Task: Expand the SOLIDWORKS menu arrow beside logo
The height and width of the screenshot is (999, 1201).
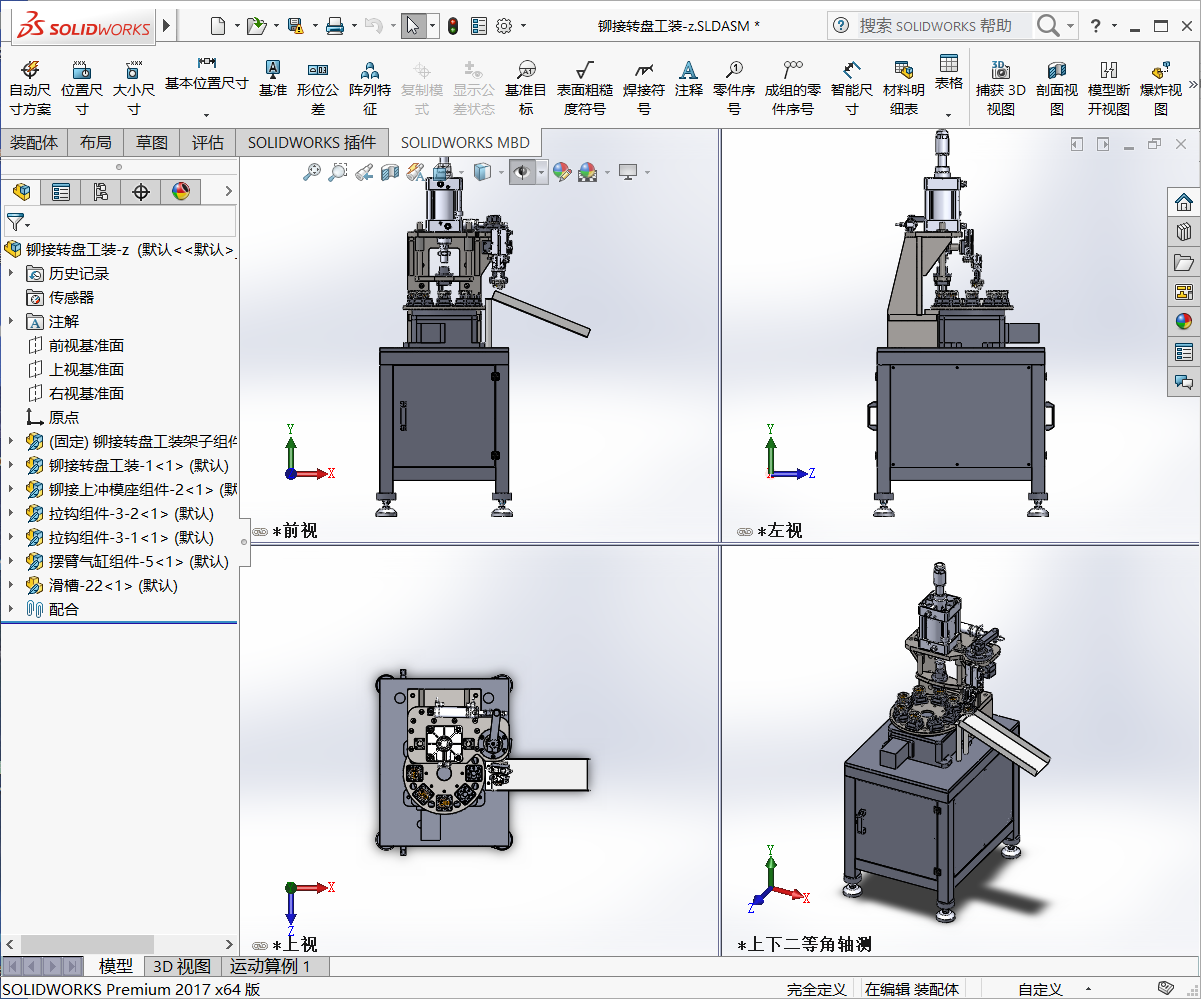Action: (166, 25)
